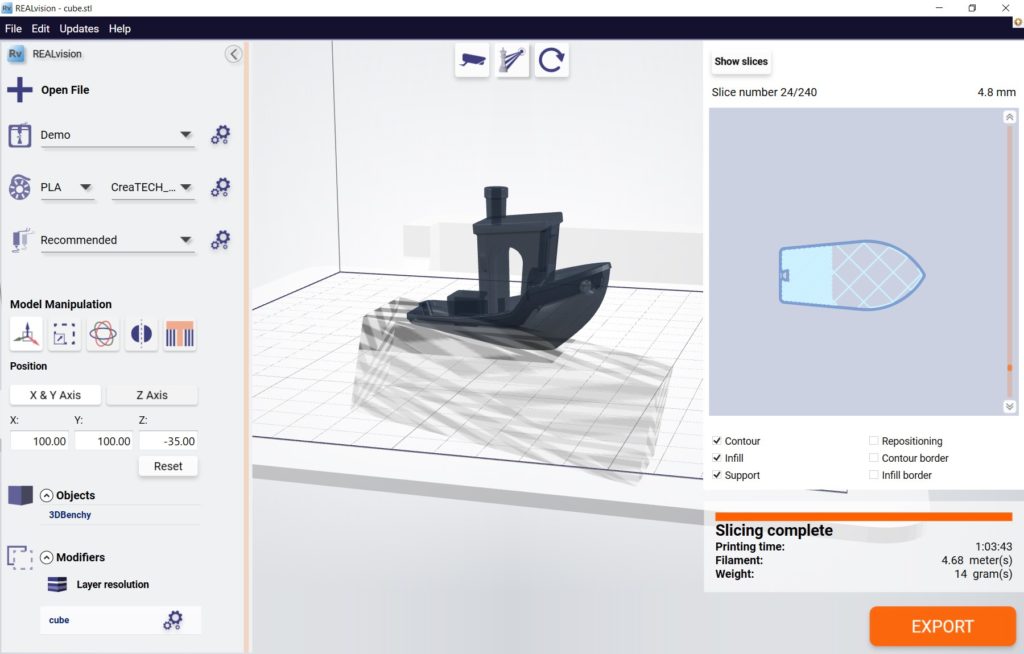Click the filament spool icon beside PLA
Image resolution: width=1024 pixels, height=654 pixels.
(x=20, y=188)
